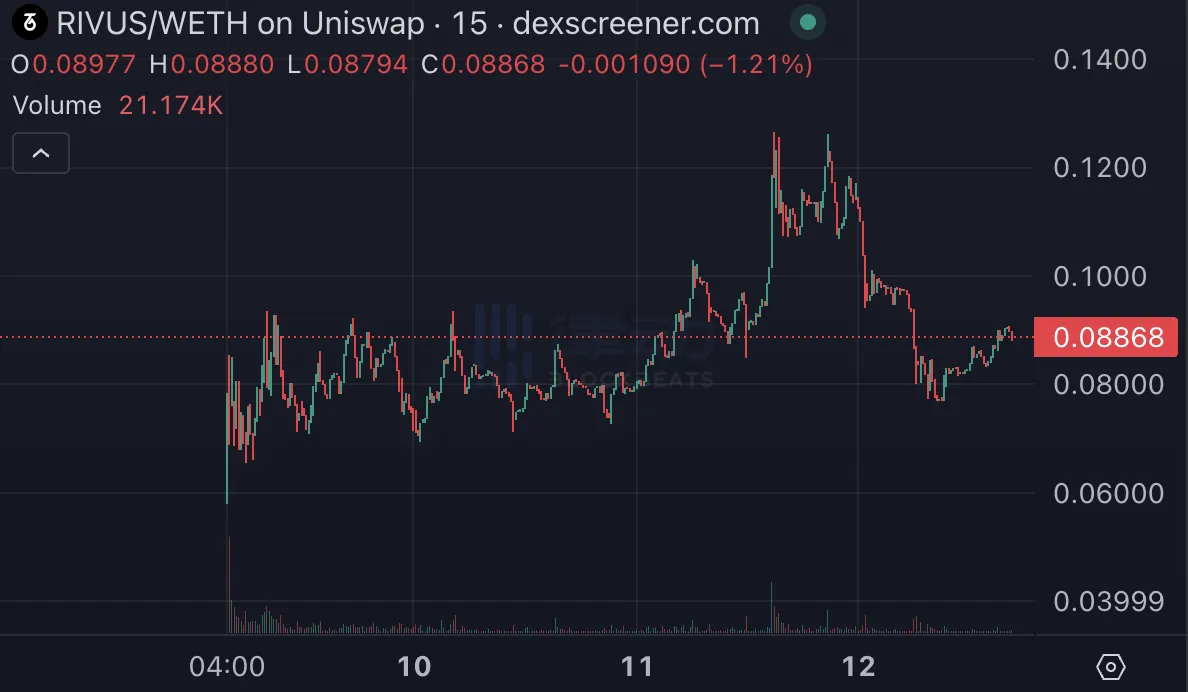Click the red current price tag 0.08868
Viewport: 1188px width, 692px height.
pos(1105,337)
